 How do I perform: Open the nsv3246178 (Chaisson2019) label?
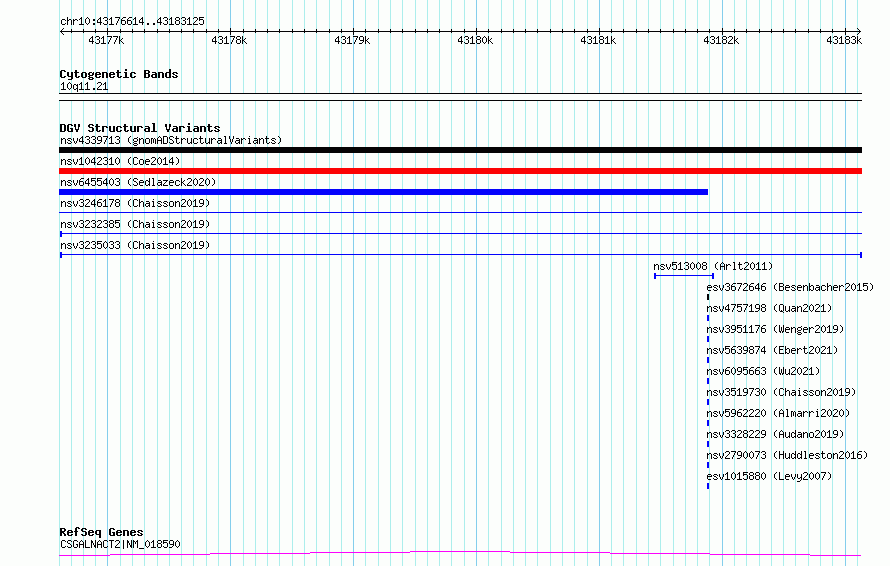pyautogui.click(x=135, y=203)
